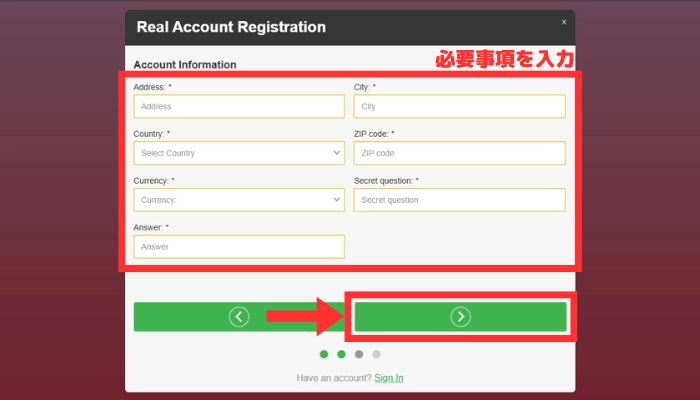Click the Account Information heading
Viewport: 700px width, 400px height.
coord(185,65)
